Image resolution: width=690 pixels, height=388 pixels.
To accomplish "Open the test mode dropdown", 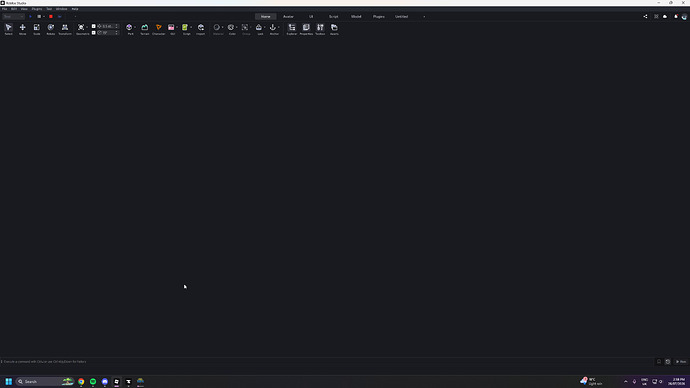I will 13,16.
